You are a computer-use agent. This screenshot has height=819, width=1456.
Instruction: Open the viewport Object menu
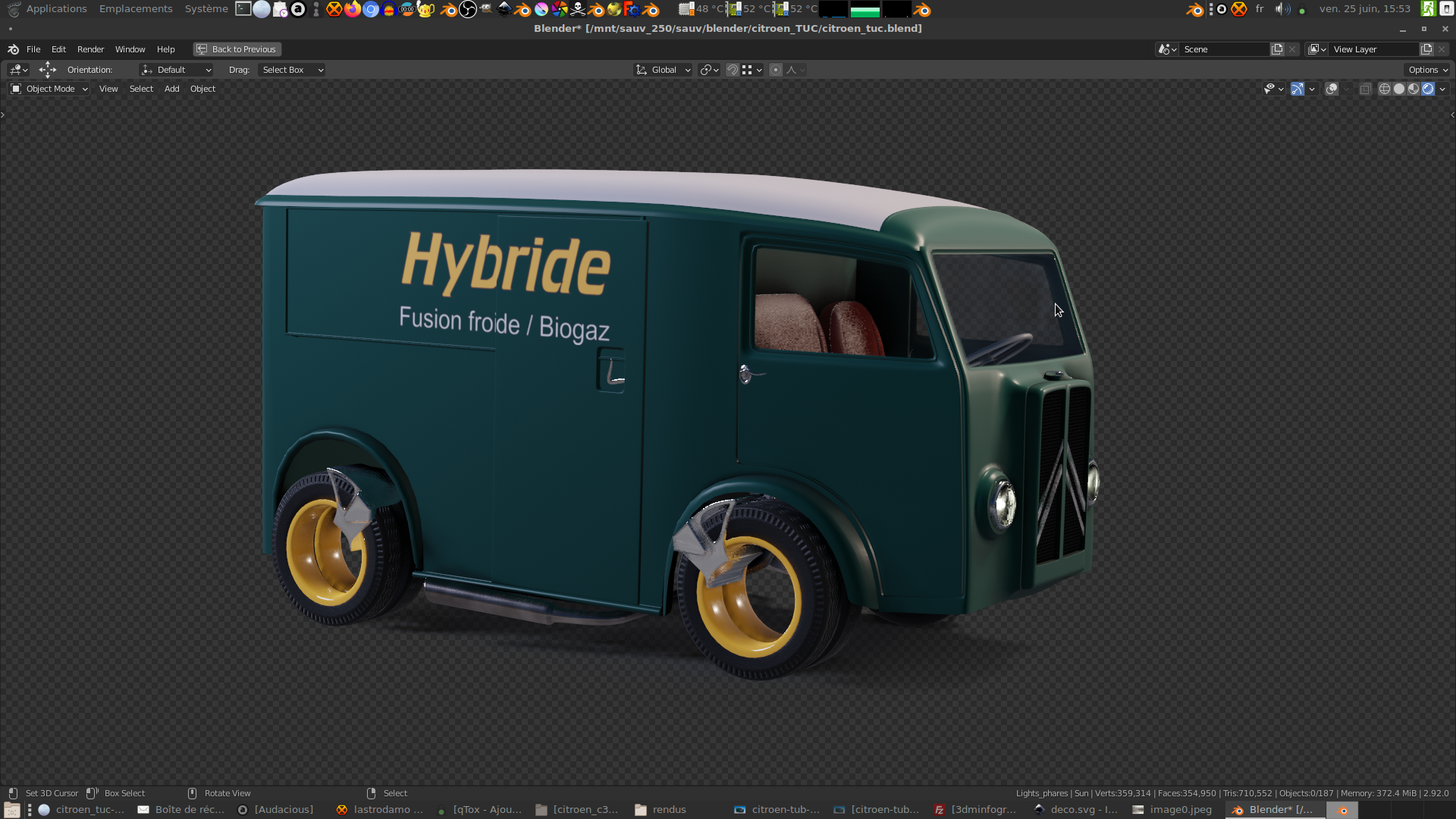tap(202, 89)
